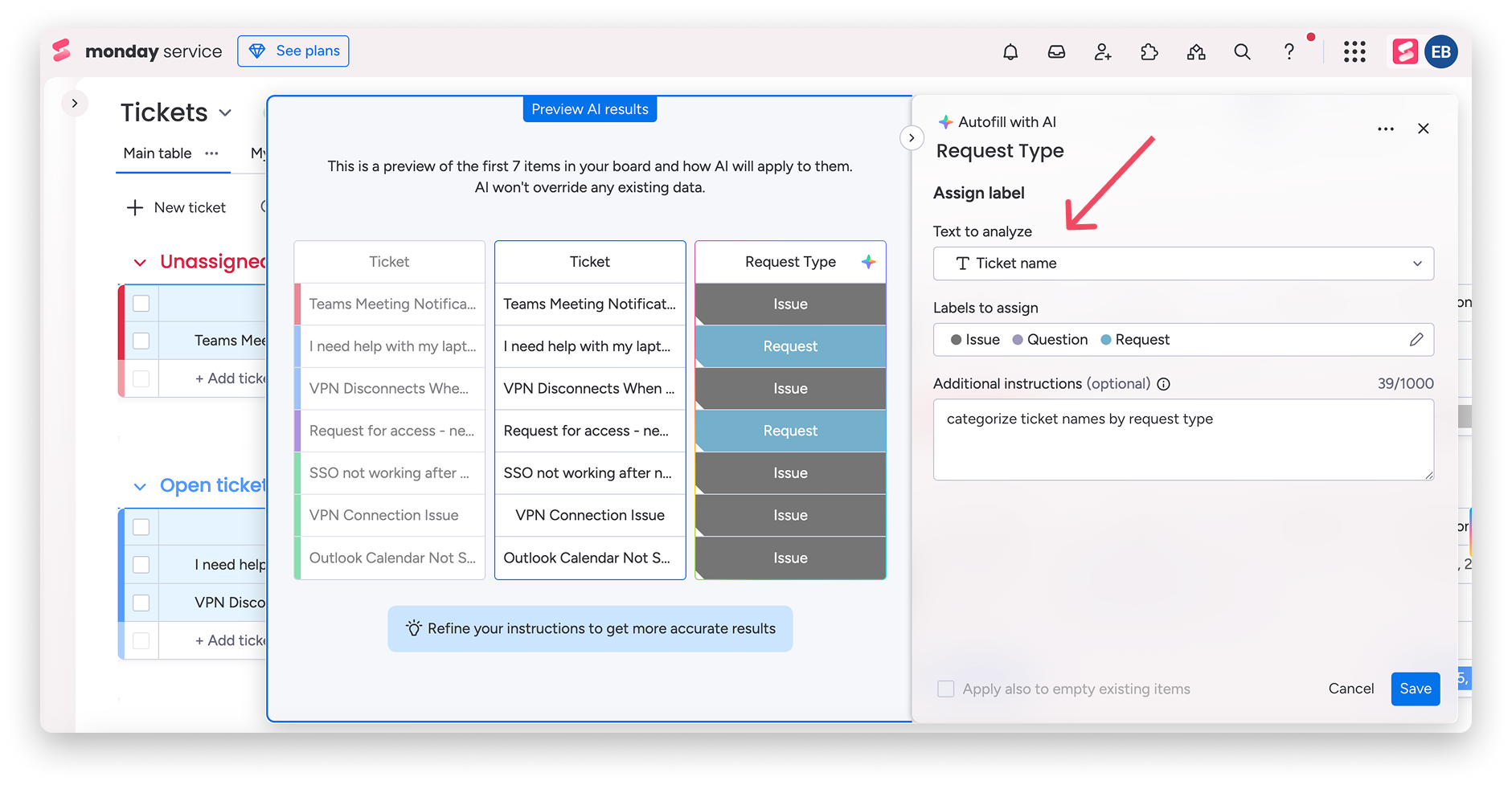The image size is (1512, 785).
Task: Click Issue result for VPN Disconnects When row
Action: click(x=790, y=389)
